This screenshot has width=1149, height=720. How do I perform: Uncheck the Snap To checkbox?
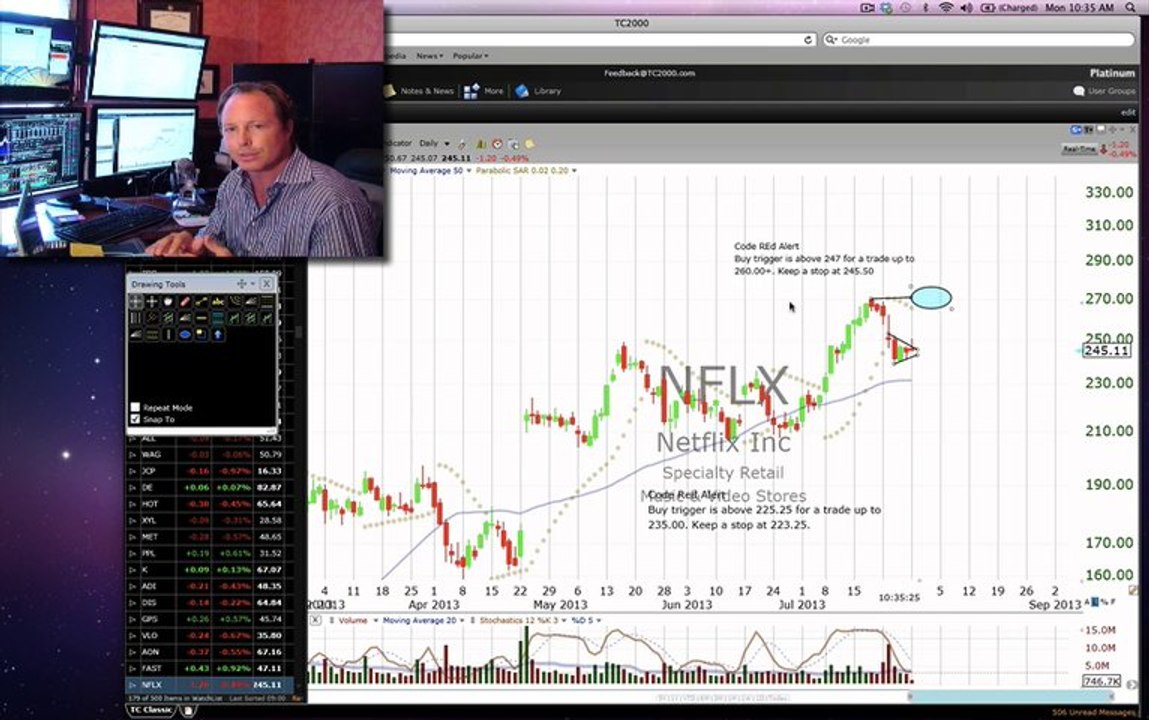pyautogui.click(x=135, y=419)
